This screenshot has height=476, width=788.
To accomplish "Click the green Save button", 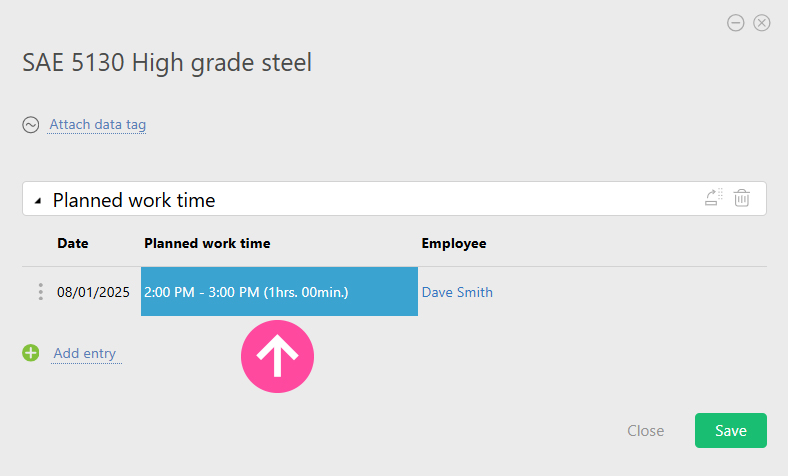I will [731, 430].
